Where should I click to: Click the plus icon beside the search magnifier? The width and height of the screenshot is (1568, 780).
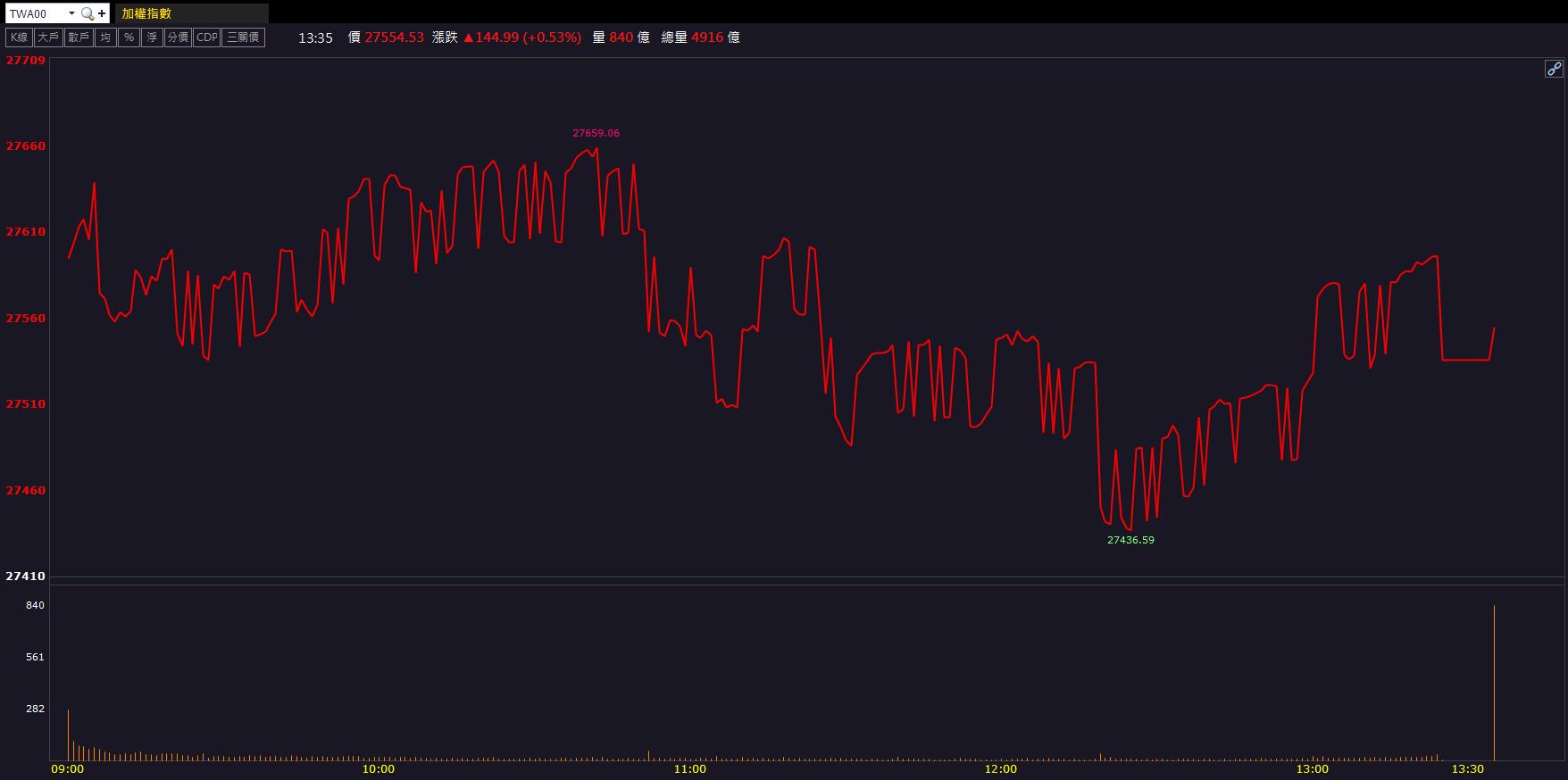[x=102, y=13]
